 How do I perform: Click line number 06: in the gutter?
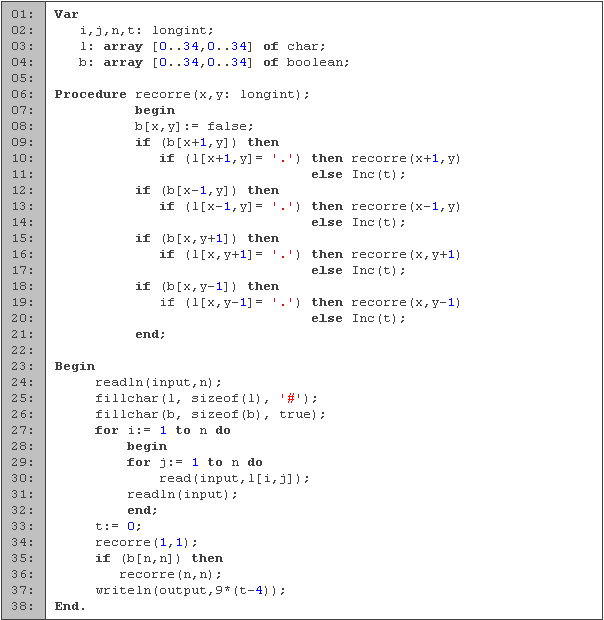click(23, 94)
